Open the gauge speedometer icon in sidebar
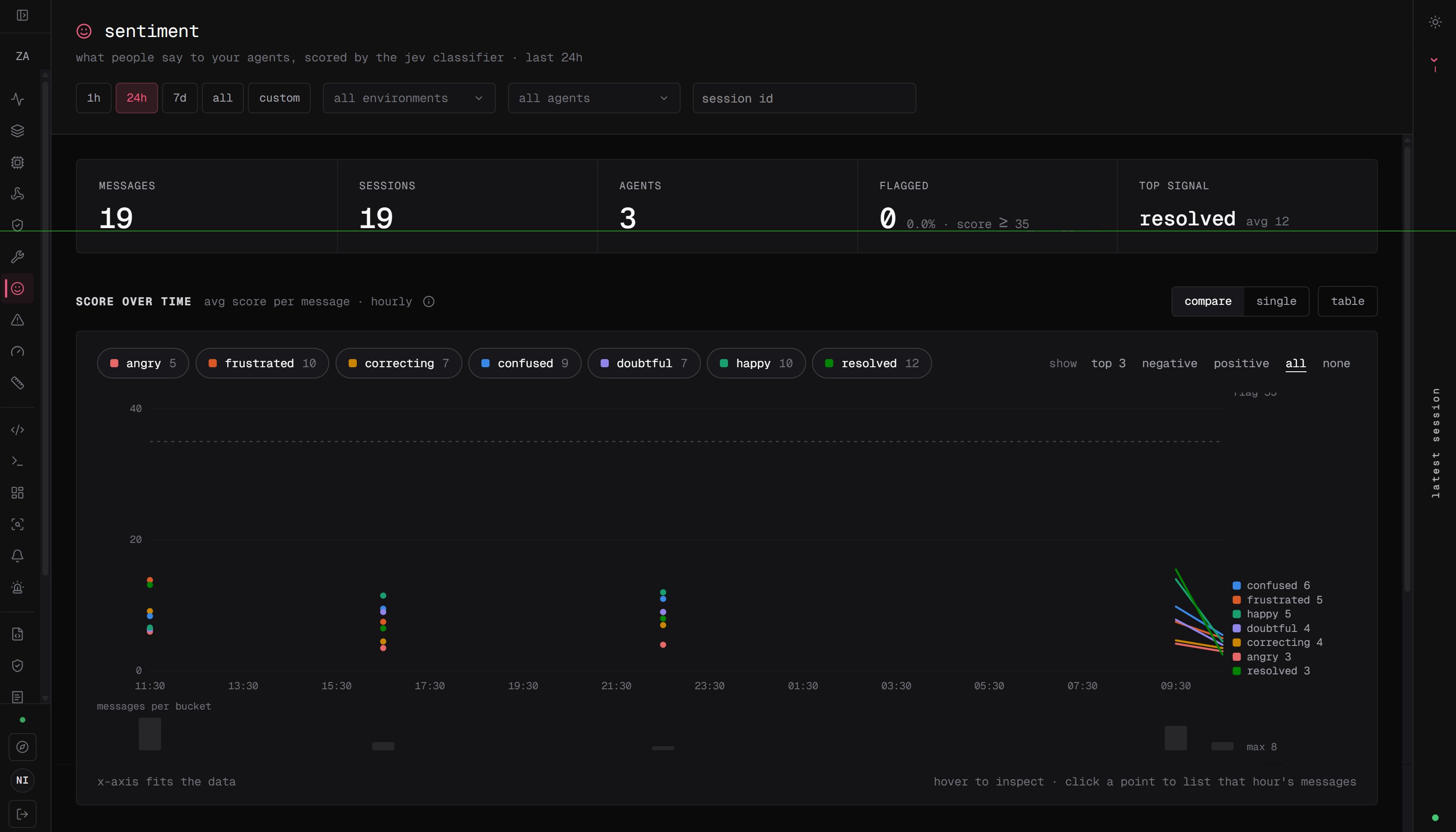The image size is (1456, 832). pos(18,351)
